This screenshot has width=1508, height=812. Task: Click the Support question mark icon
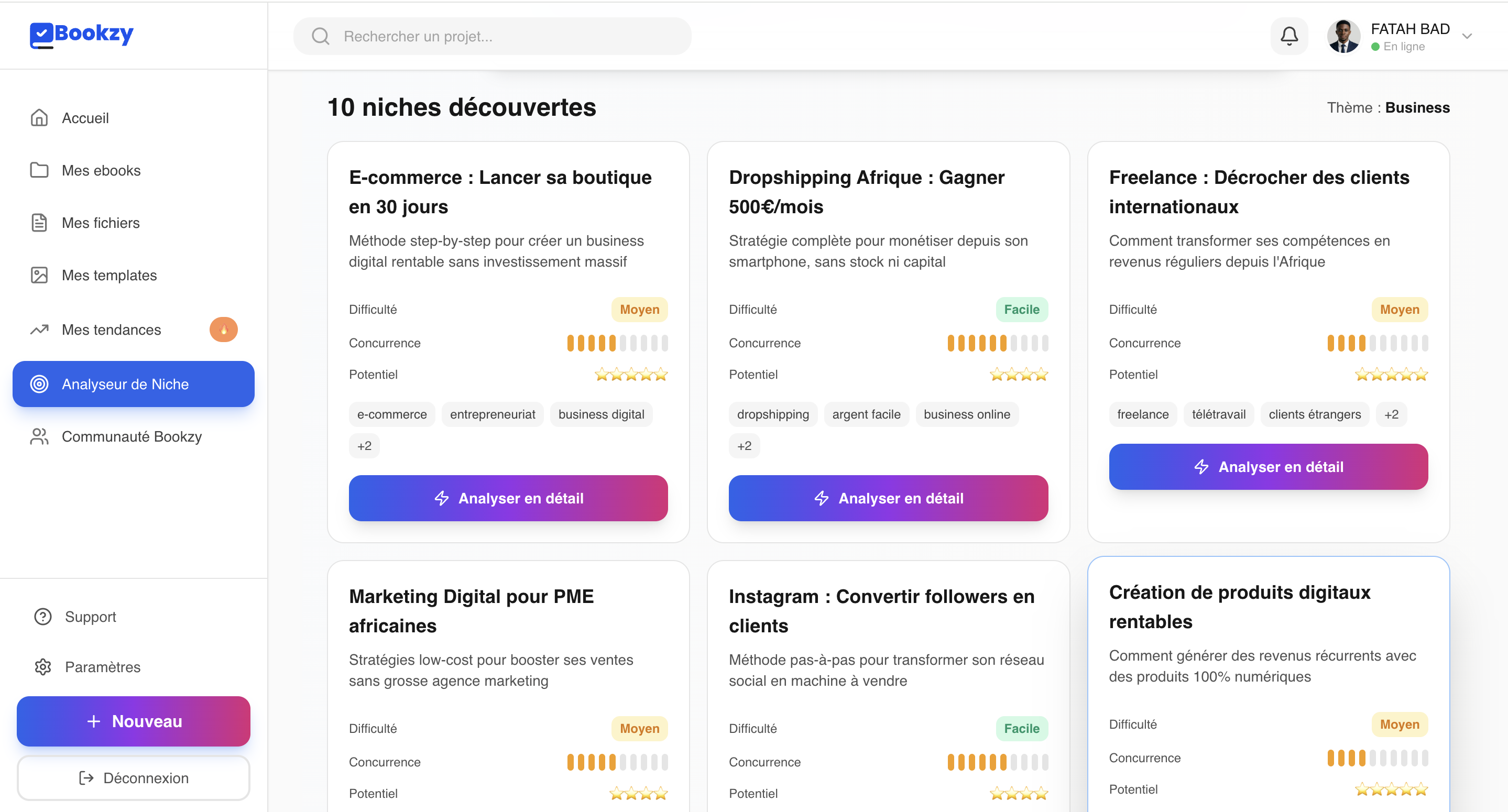click(43, 617)
